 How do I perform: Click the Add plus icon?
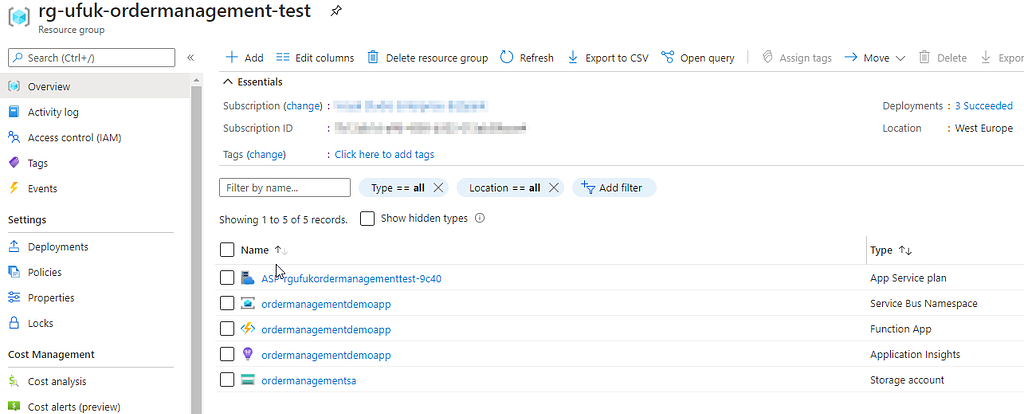tap(232, 57)
